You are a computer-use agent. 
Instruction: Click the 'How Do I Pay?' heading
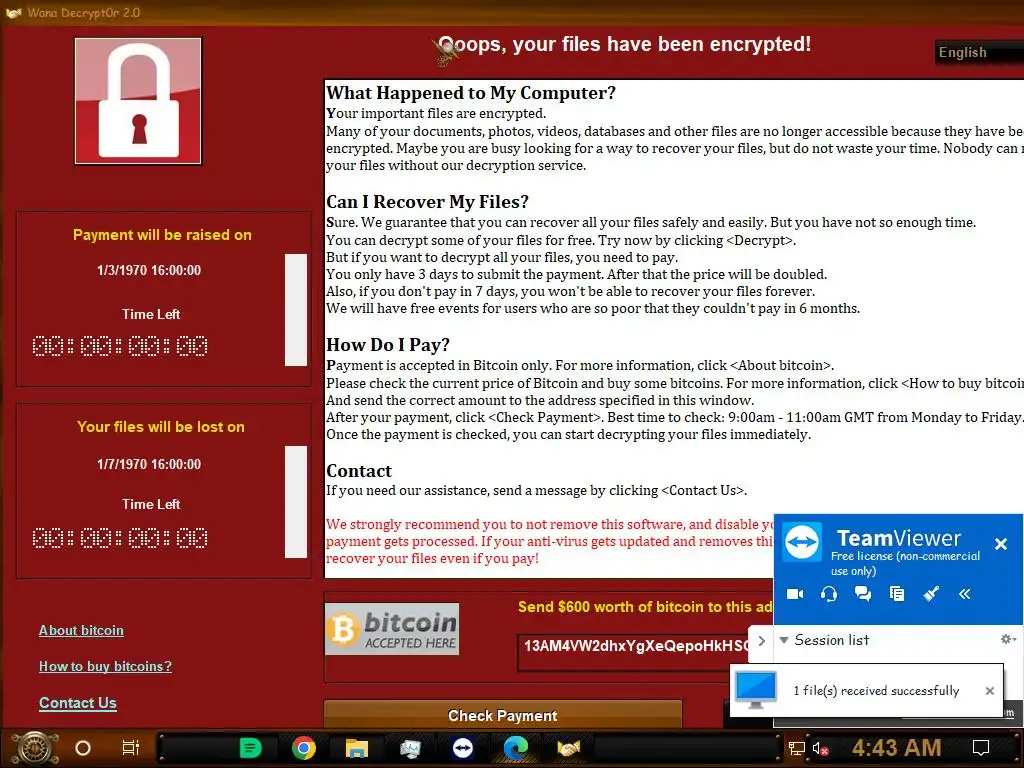coord(388,344)
